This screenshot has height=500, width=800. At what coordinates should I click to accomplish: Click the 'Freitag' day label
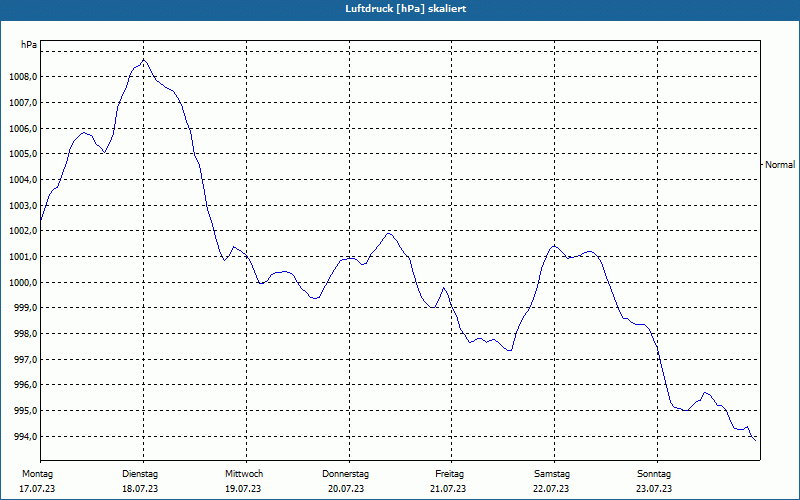[449, 474]
